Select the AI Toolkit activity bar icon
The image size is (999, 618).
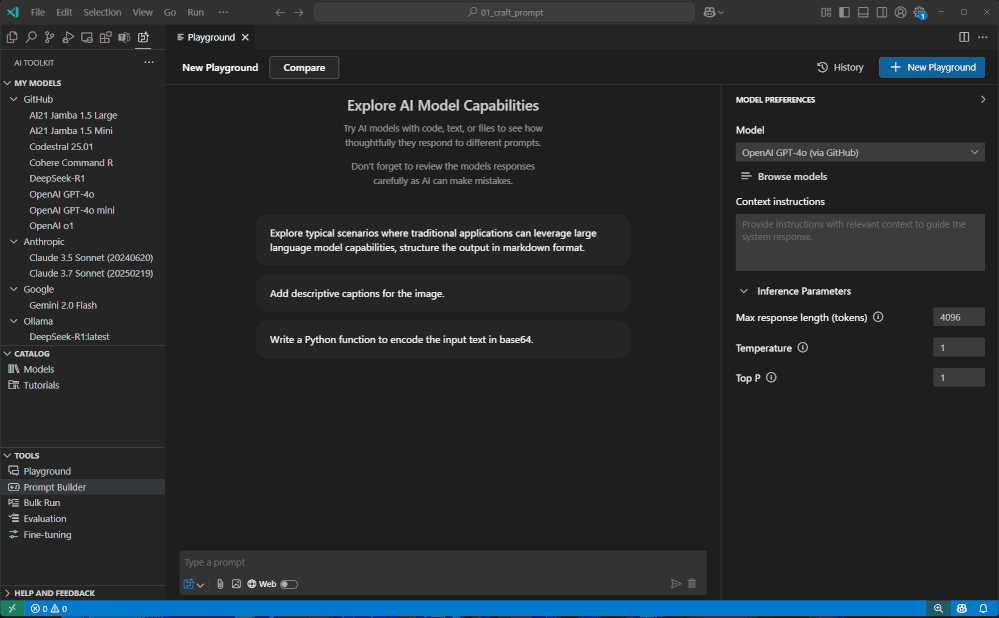coord(143,38)
